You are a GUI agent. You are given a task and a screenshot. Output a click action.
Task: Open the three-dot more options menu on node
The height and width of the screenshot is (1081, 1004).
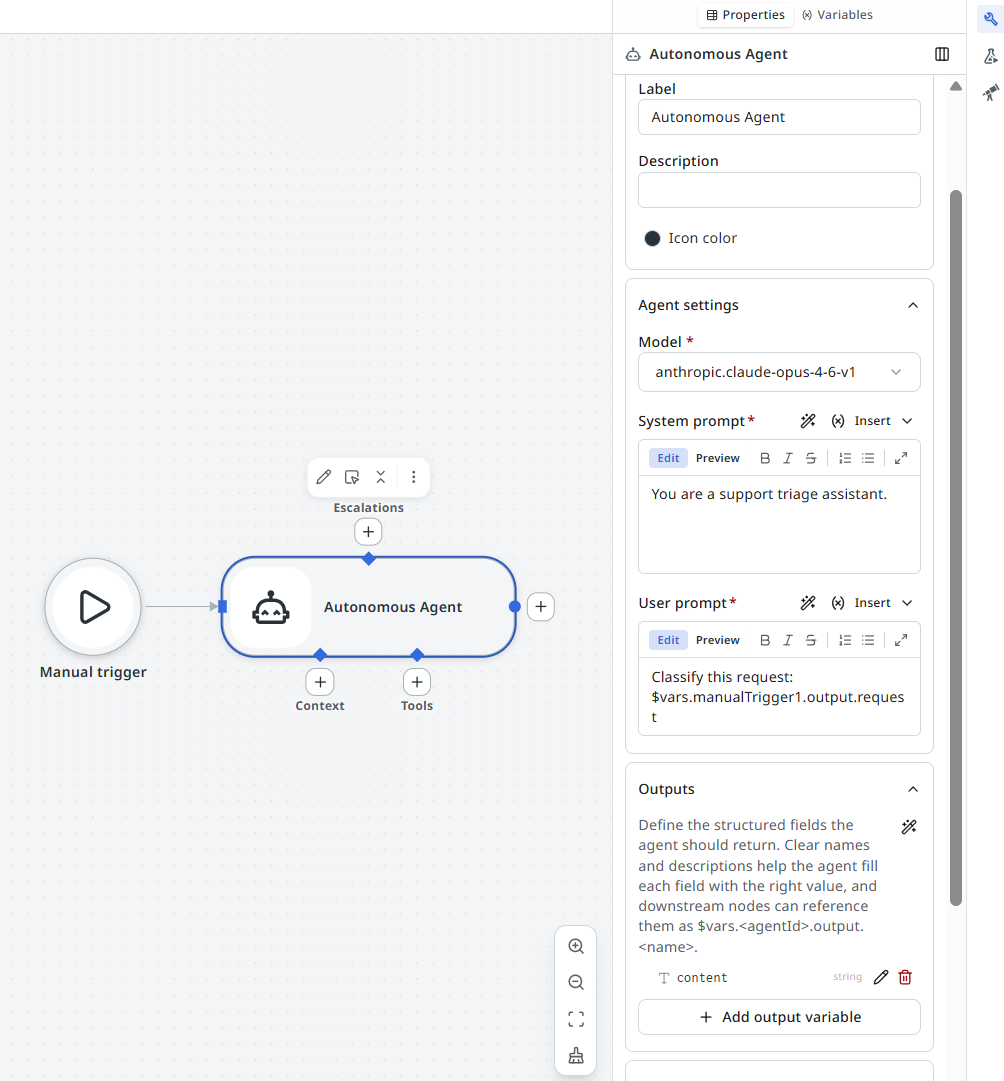[x=414, y=477]
